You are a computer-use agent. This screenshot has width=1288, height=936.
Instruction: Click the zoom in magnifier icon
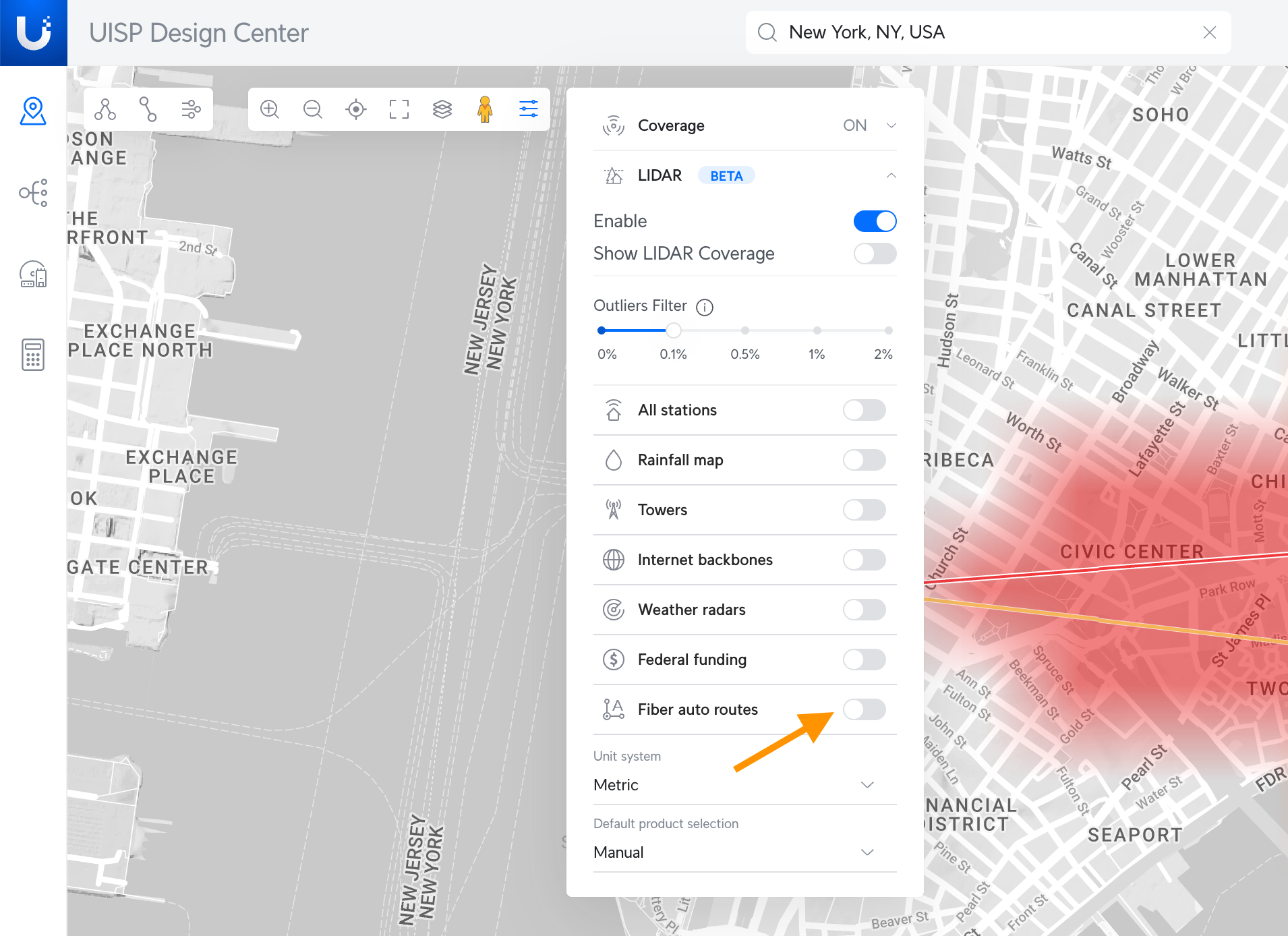coord(270,109)
